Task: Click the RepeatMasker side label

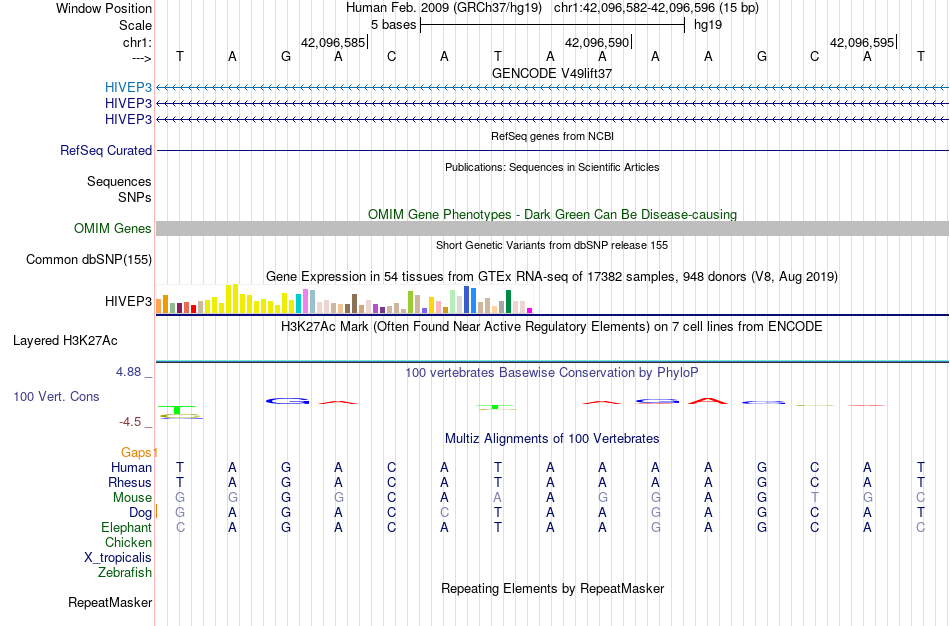Action: (110, 602)
